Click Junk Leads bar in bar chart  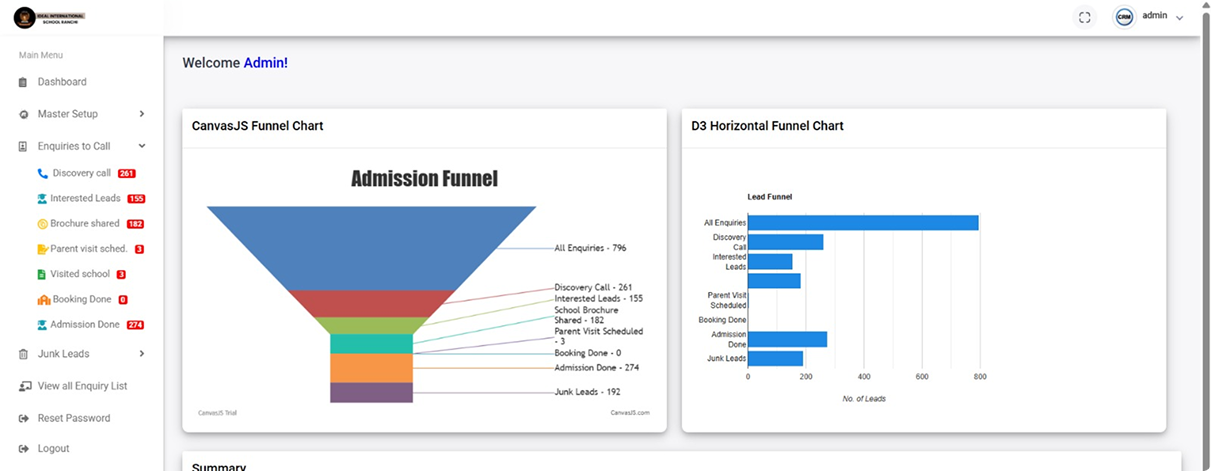coord(775,358)
